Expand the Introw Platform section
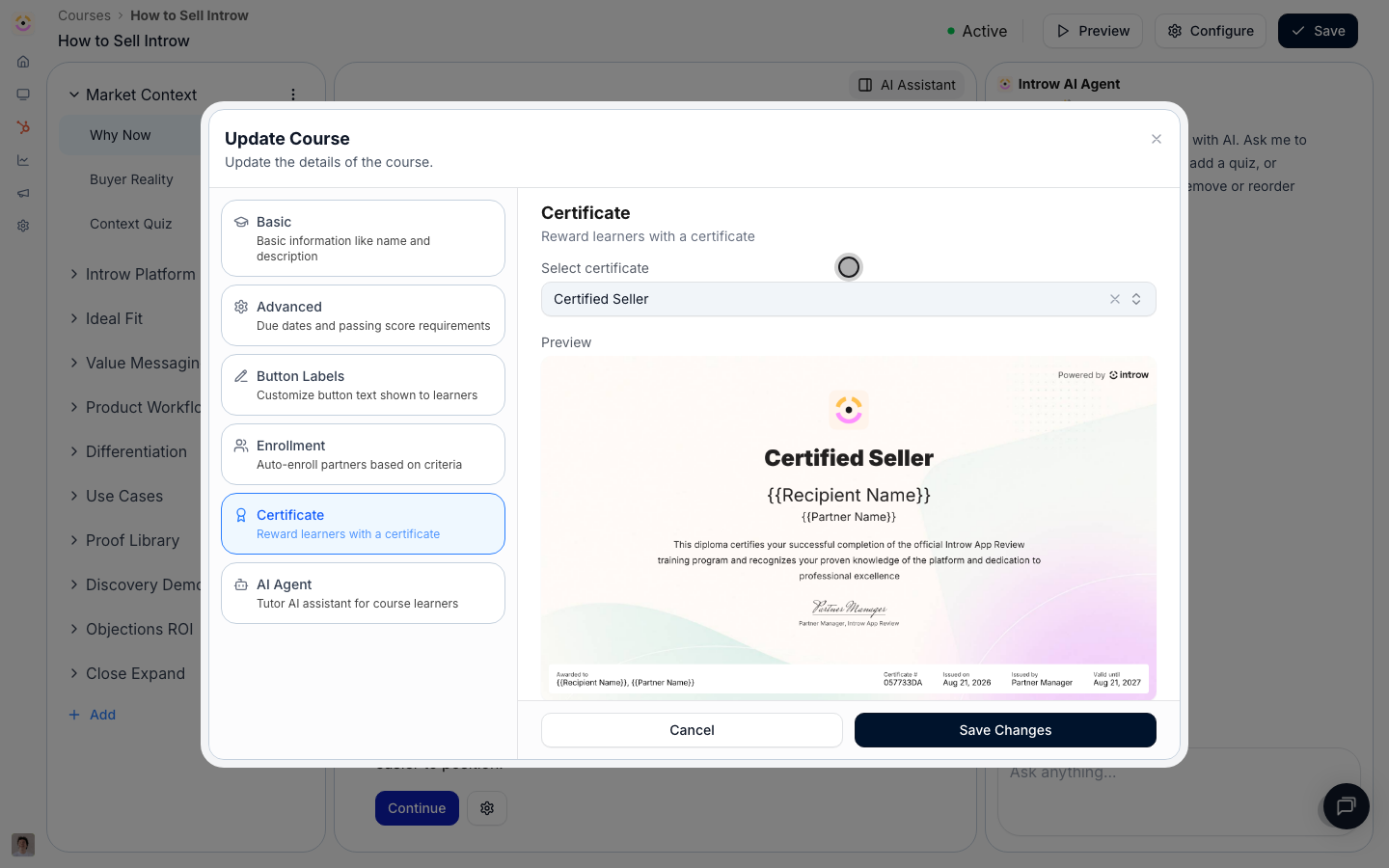Screen dimensions: 1389x868 pos(73,274)
